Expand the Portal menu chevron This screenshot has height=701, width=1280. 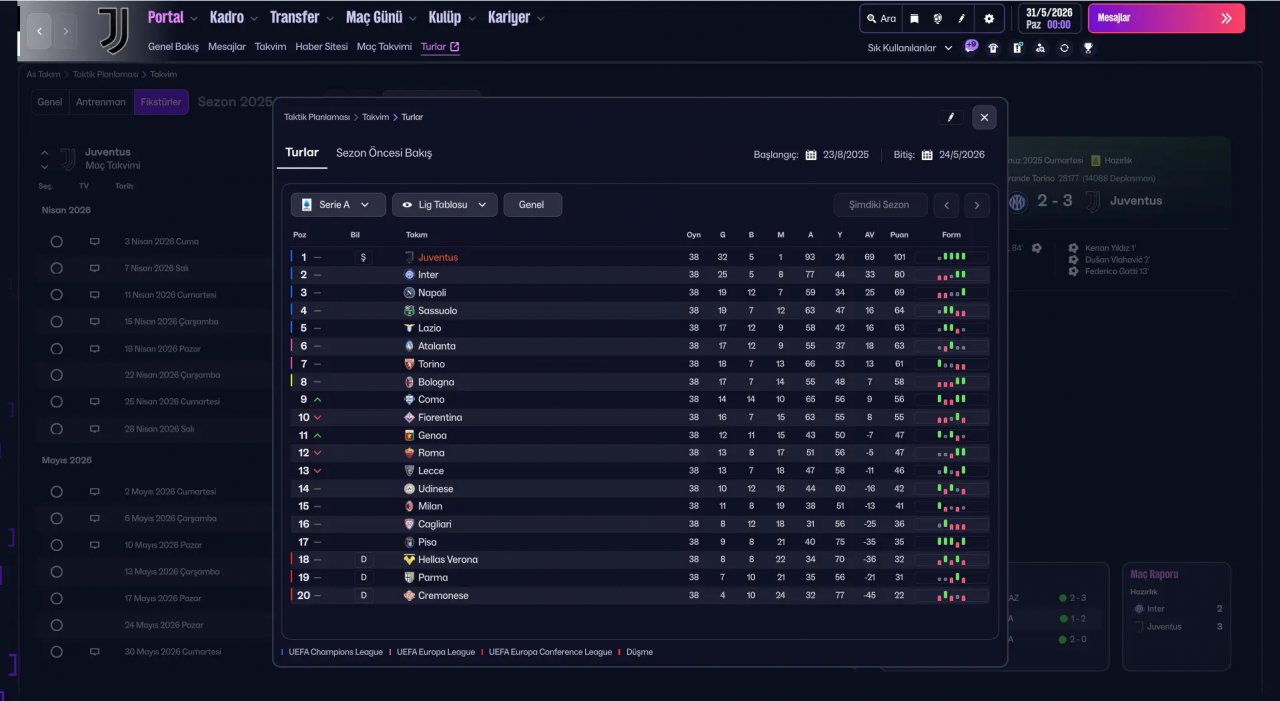tap(194, 19)
